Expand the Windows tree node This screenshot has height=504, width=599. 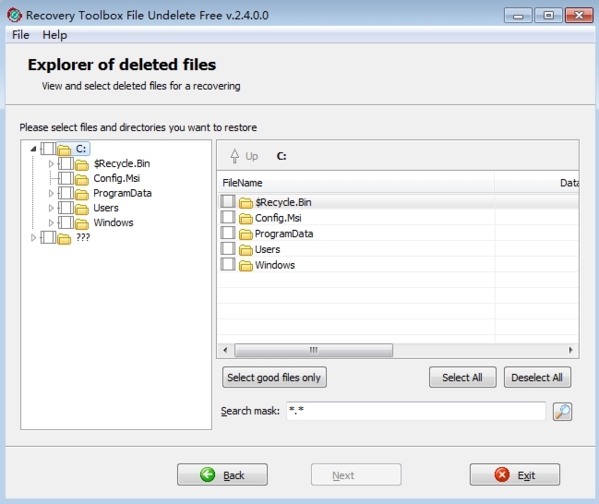tap(51, 222)
